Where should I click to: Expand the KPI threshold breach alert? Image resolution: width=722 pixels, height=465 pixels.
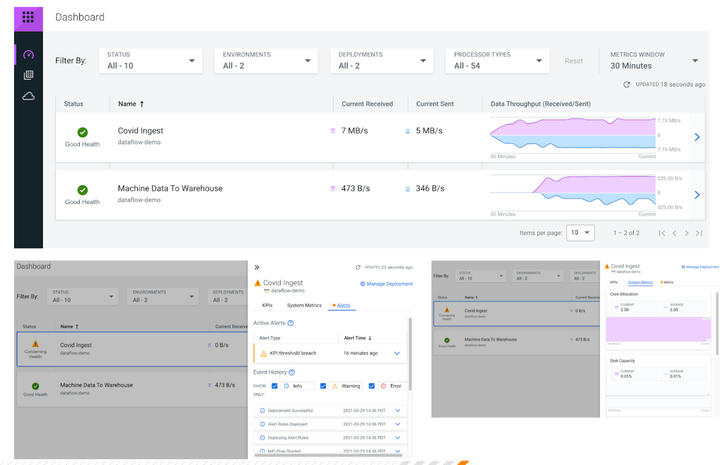pos(397,353)
